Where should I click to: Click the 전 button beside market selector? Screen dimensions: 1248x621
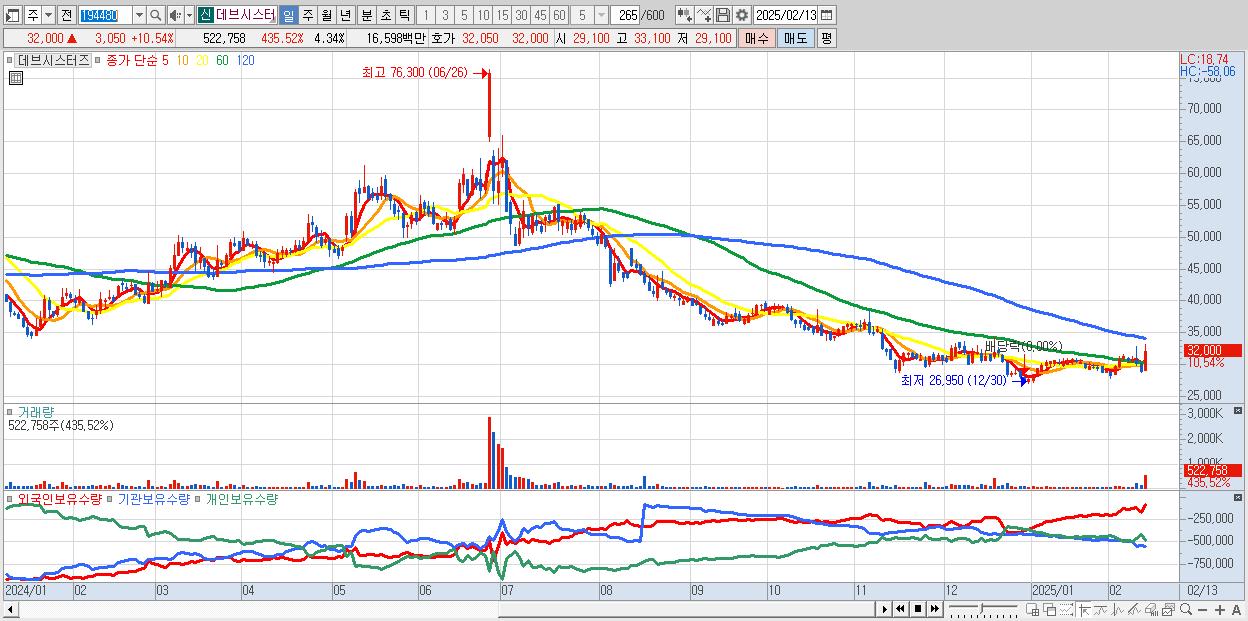[66, 15]
